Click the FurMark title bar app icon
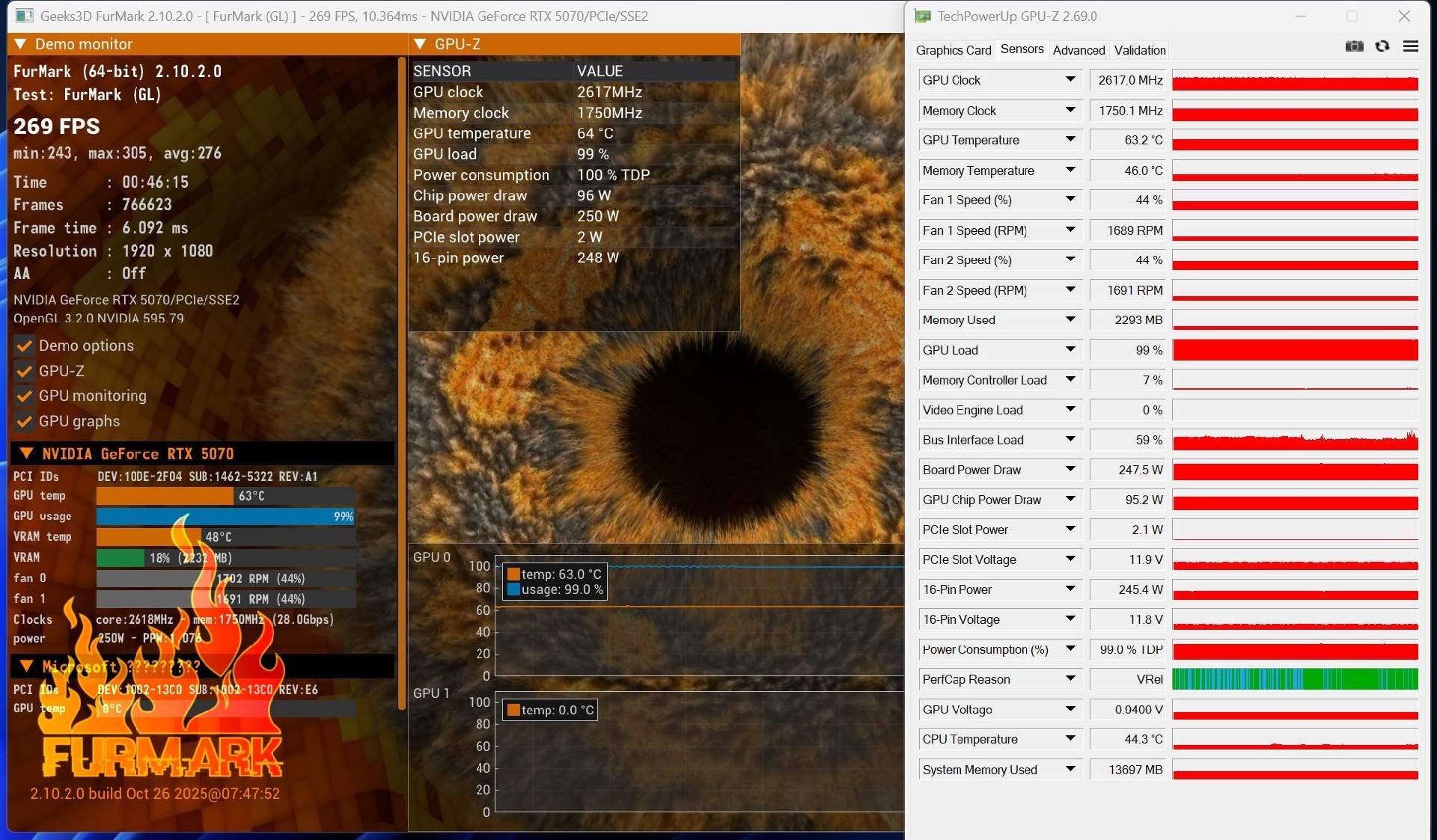The height and width of the screenshot is (840, 1437). coord(24,16)
